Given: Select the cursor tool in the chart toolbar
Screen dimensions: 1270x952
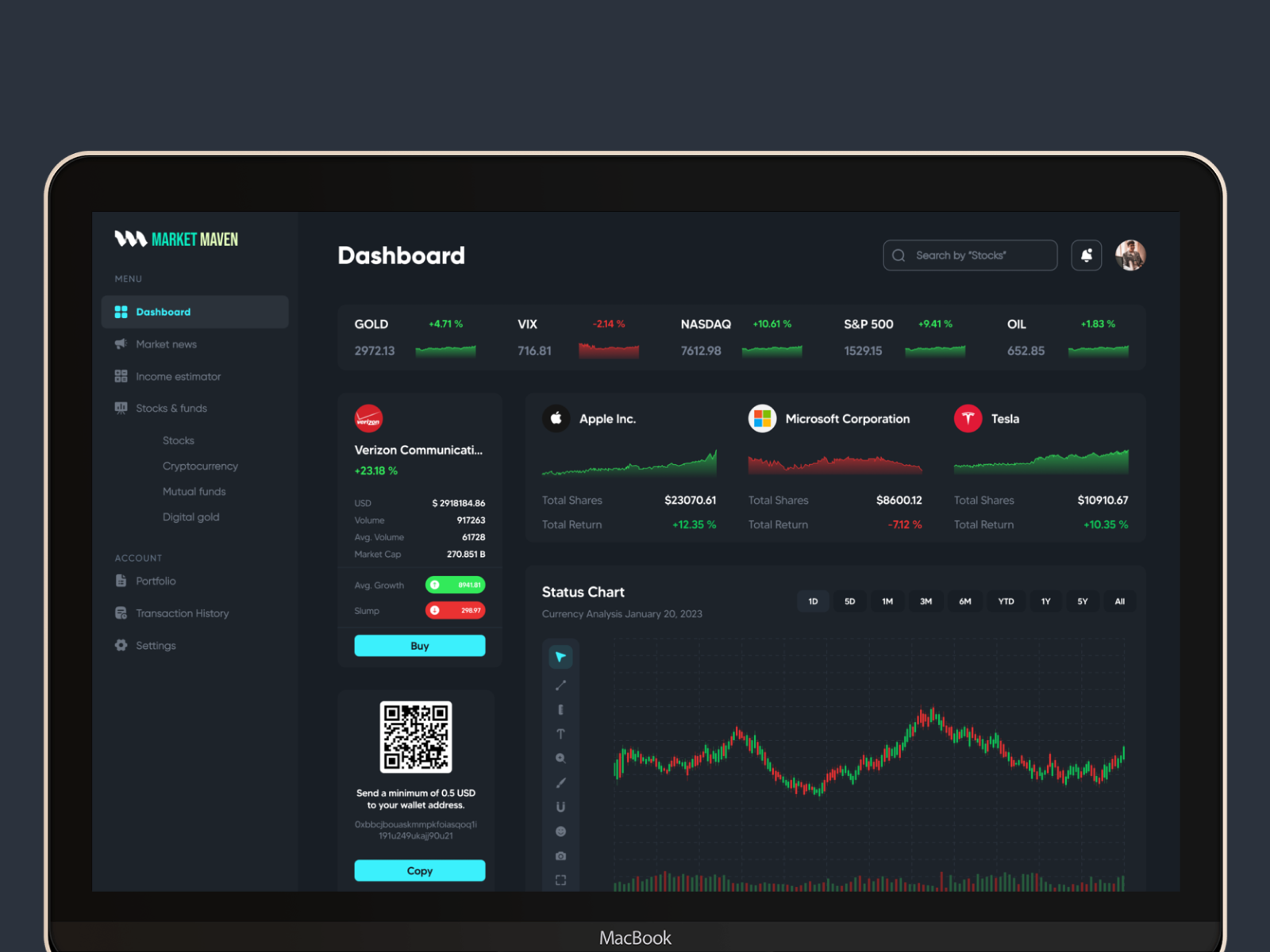Looking at the screenshot, I should [x=560, y=656].
